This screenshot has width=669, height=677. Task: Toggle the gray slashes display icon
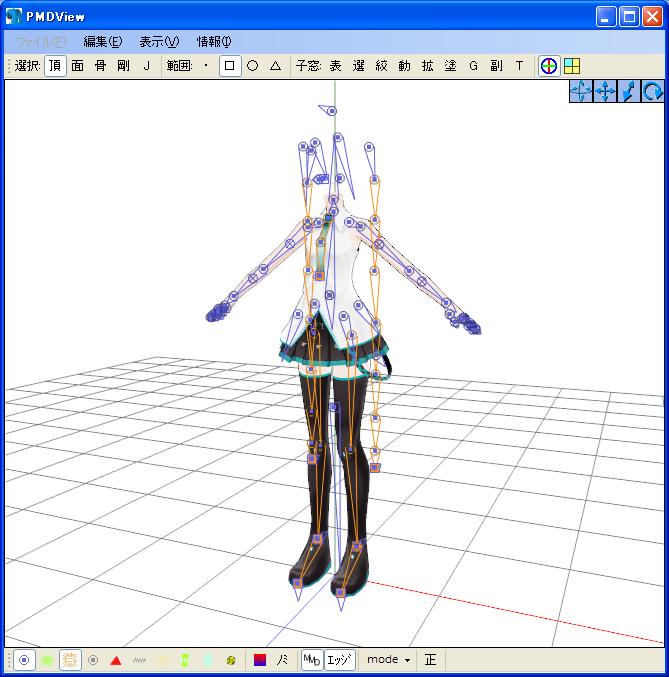[x=139, y=660]
